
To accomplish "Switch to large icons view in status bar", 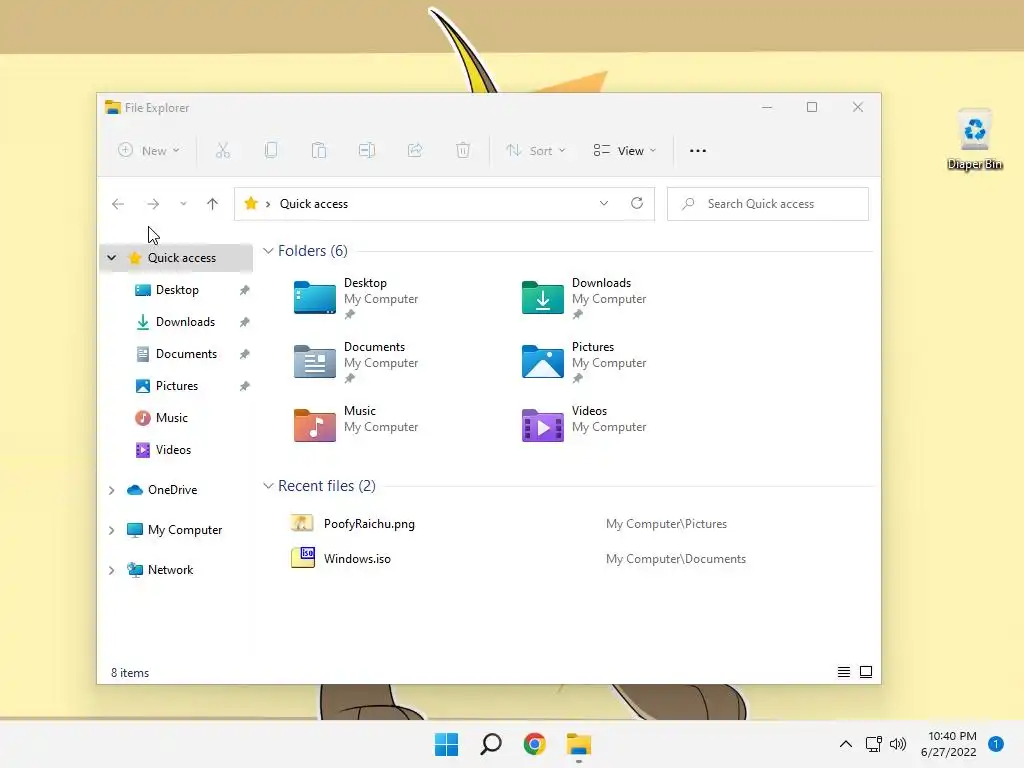I will [866, 672].
